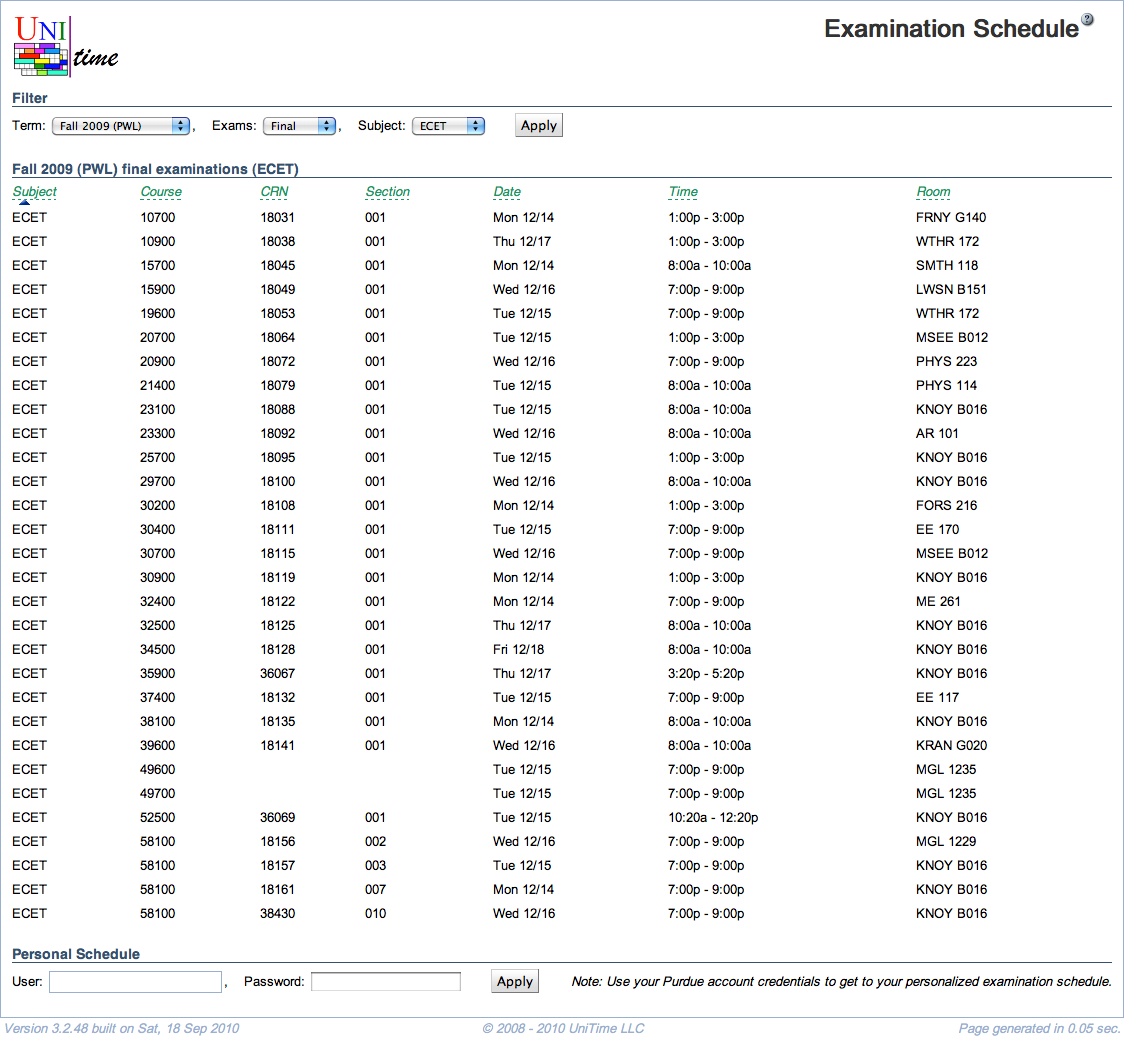Image resolution: width=1124 pixels, height=1040 pixels.
Task: Click course number 49700
Action: tap(158, 793)
